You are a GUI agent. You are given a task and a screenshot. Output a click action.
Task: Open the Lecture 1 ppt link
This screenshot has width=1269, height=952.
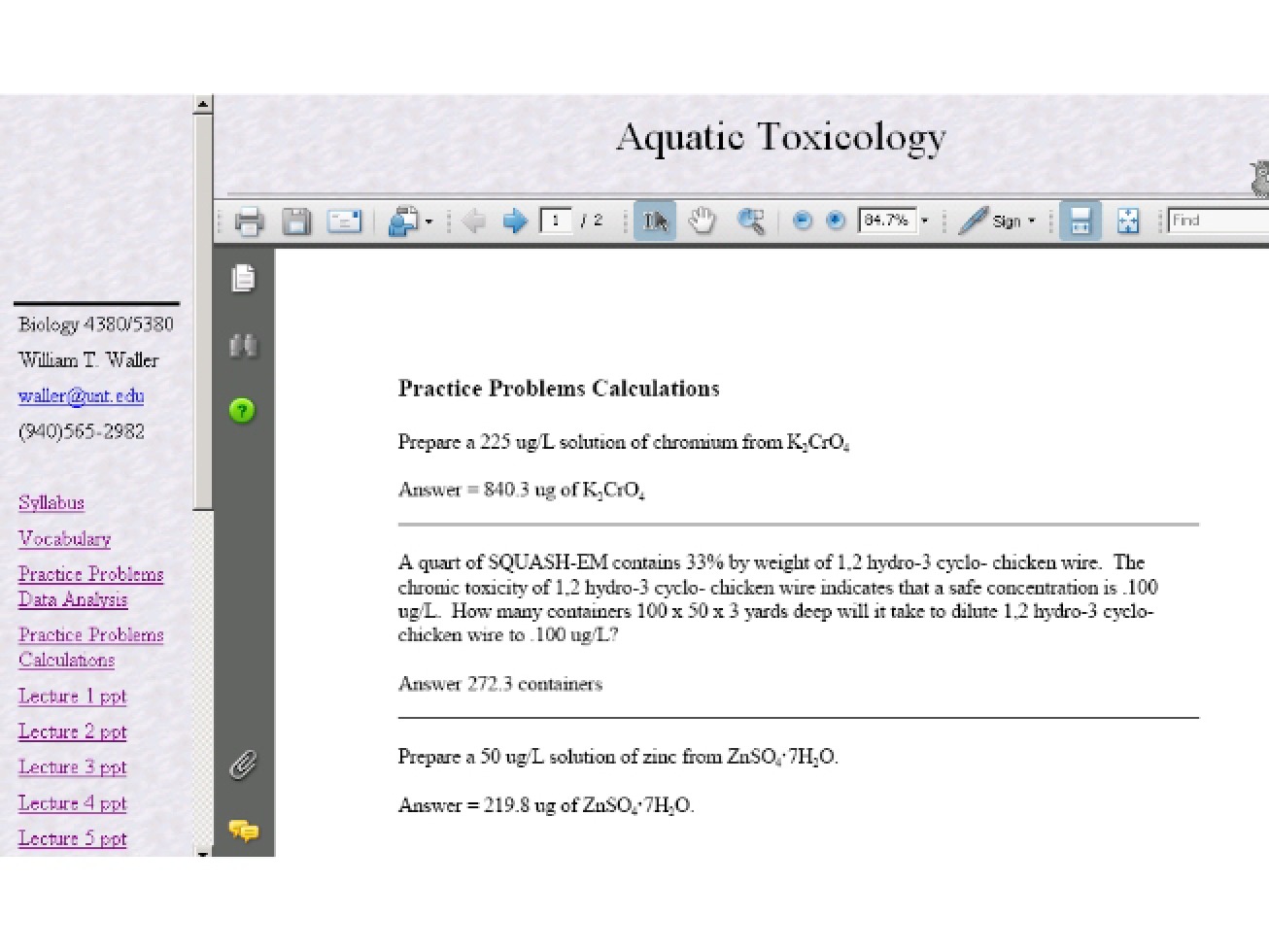[x=73, y=696]
